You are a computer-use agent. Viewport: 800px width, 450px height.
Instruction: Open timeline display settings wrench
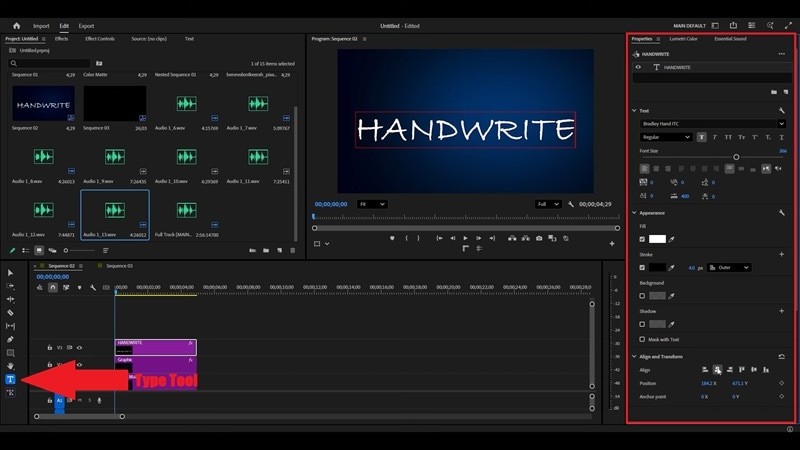(93, 288)
